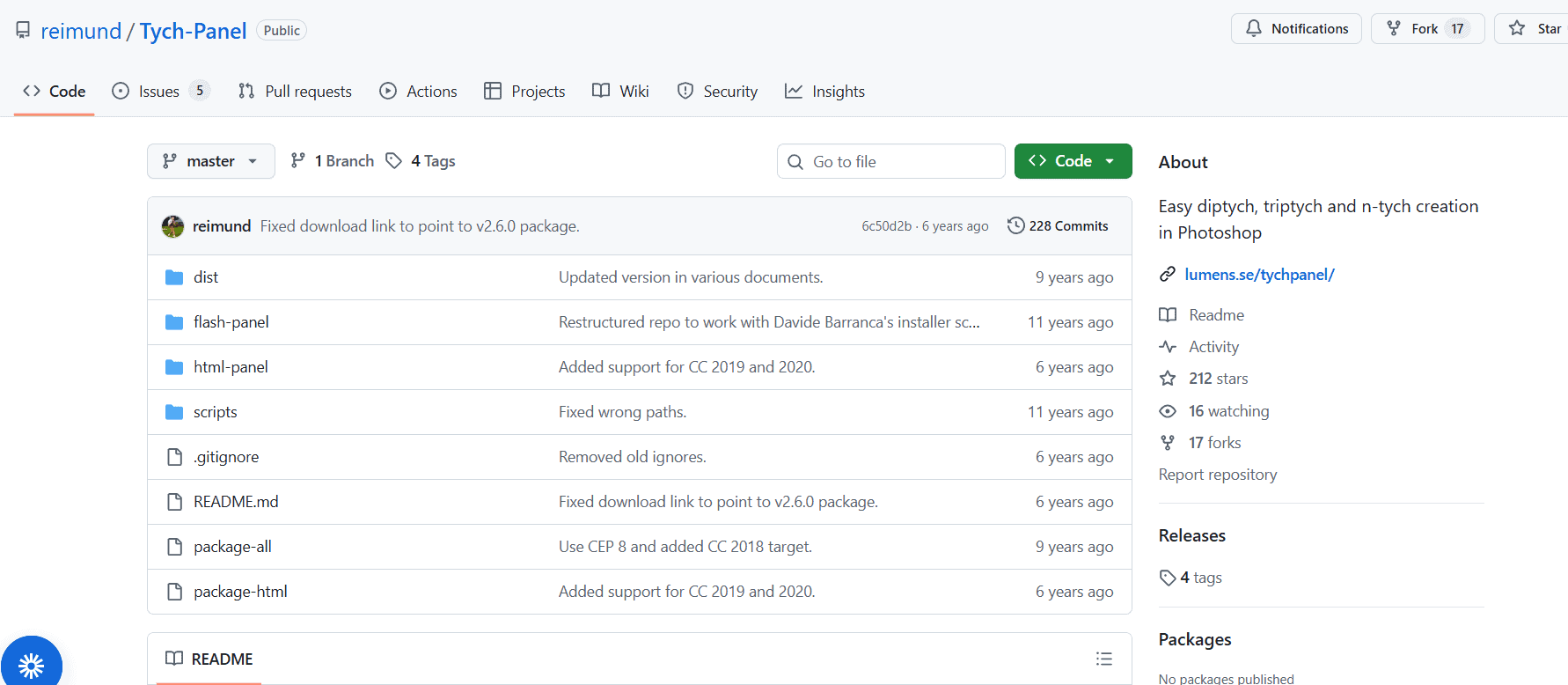Click the Notifications bell button
The image size is (1568, 685).
[x=1296, y=29]
